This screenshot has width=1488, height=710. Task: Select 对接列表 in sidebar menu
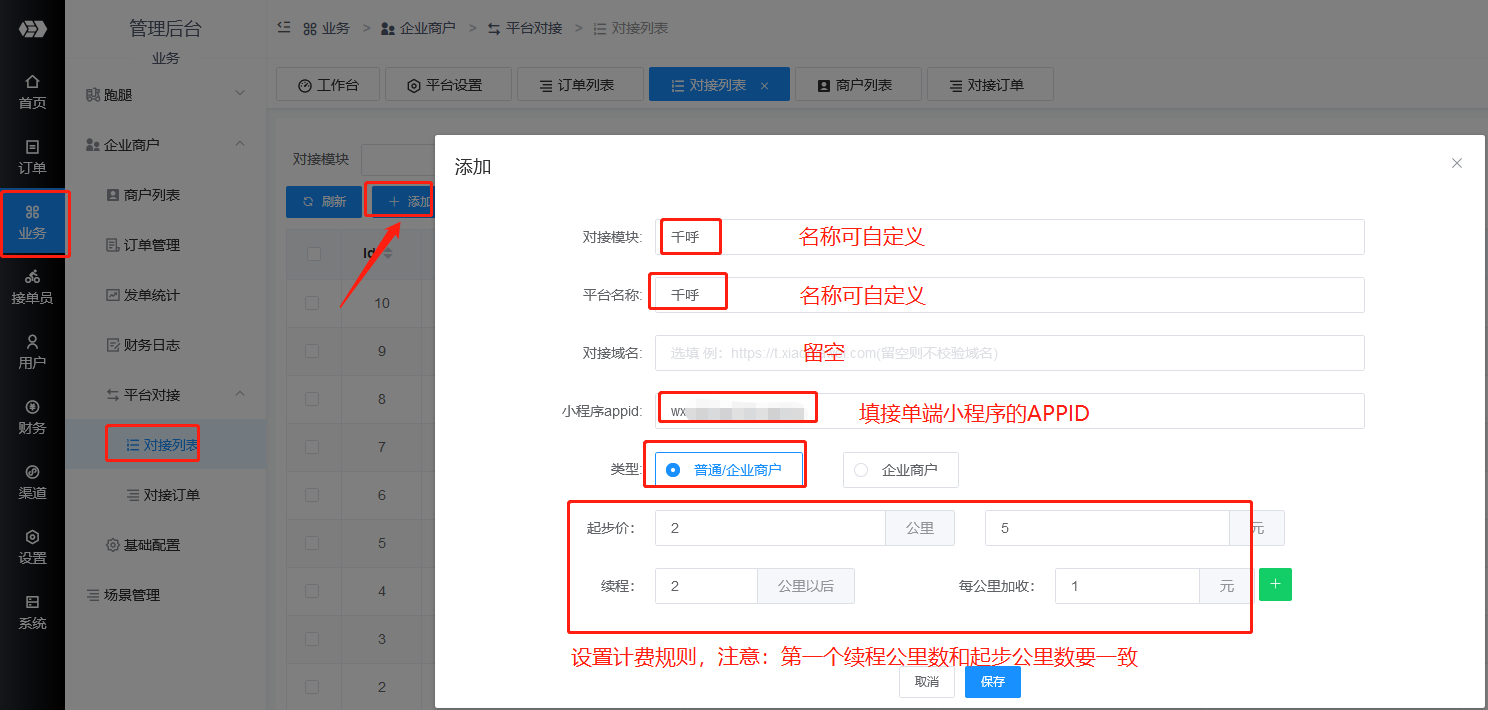pyautogui.click(x=166, y=444)
